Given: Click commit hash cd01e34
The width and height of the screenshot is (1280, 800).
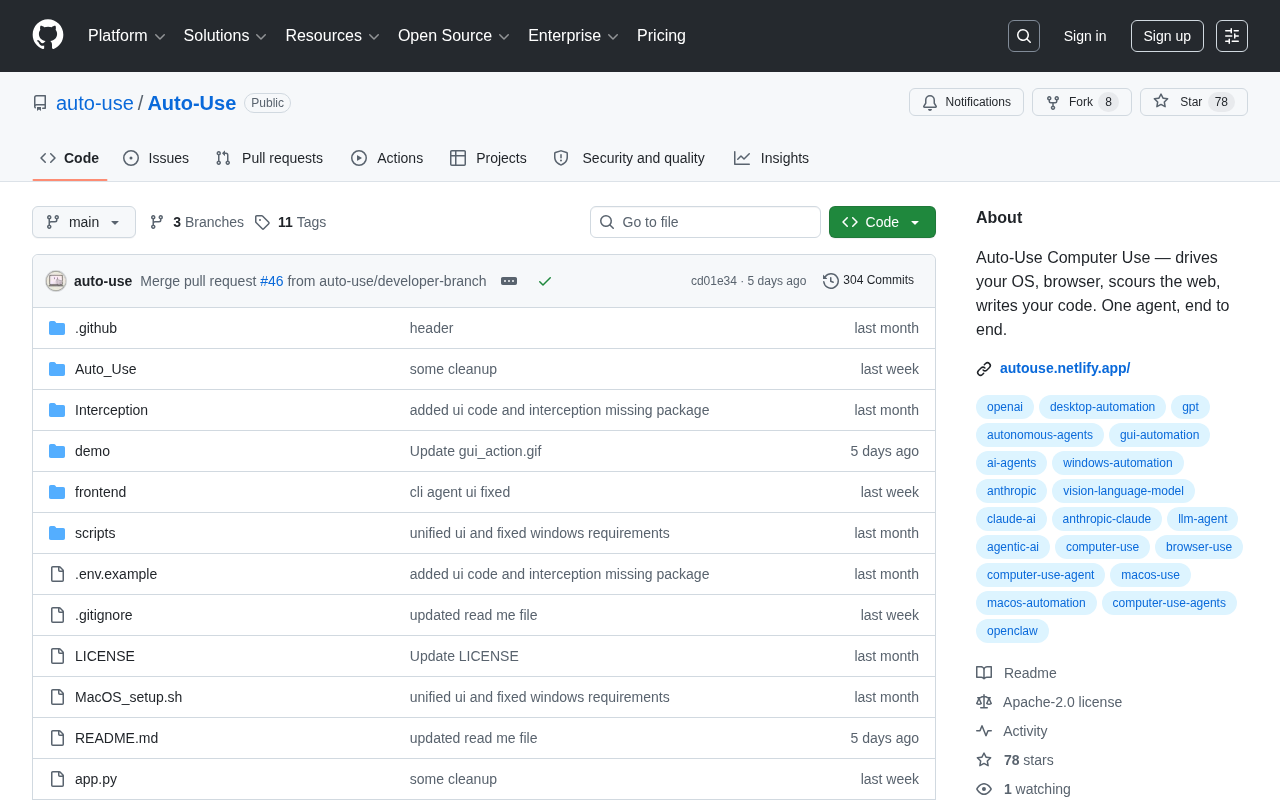Looking at the screenshot, I should coord(713,281).
